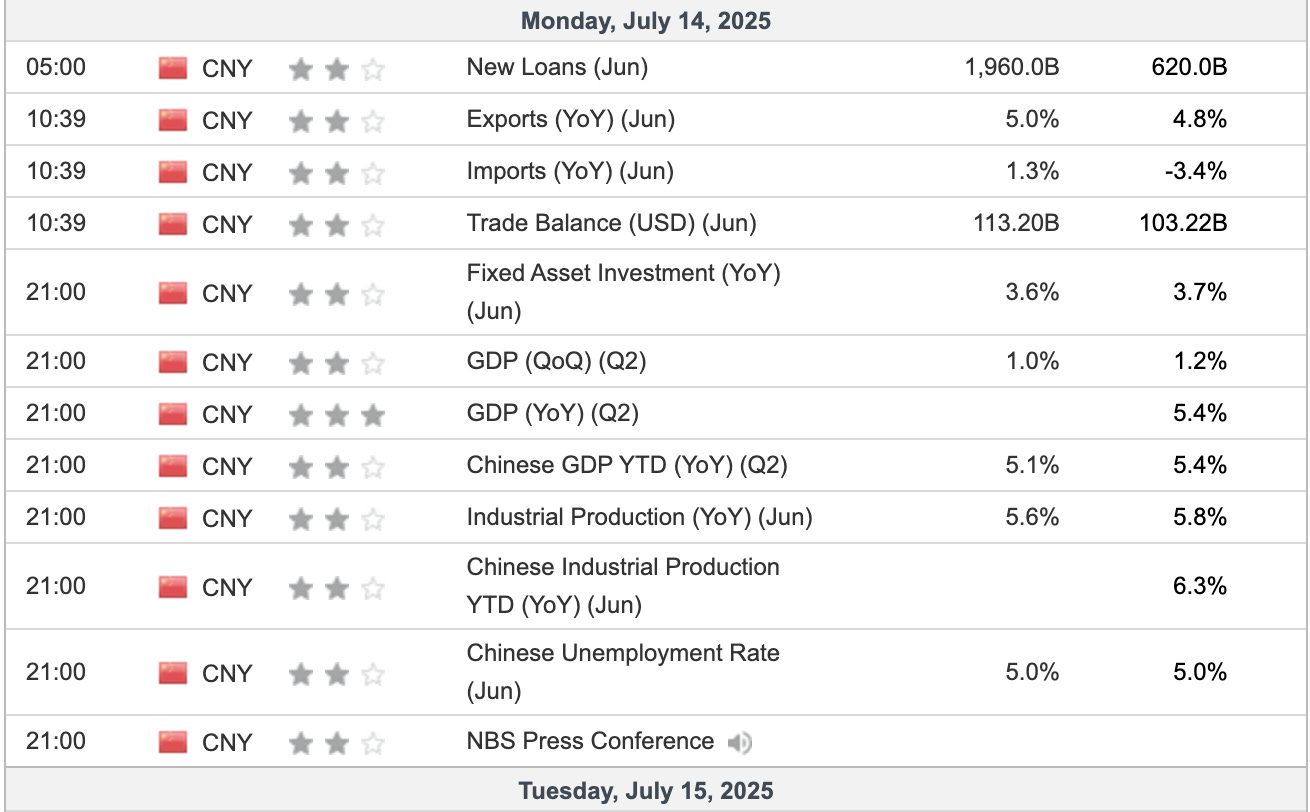Click the -3.4% previous value for Imports
Image resolution: width=1310 pixels, height=812 pixels.
[x=1194, y=172]
